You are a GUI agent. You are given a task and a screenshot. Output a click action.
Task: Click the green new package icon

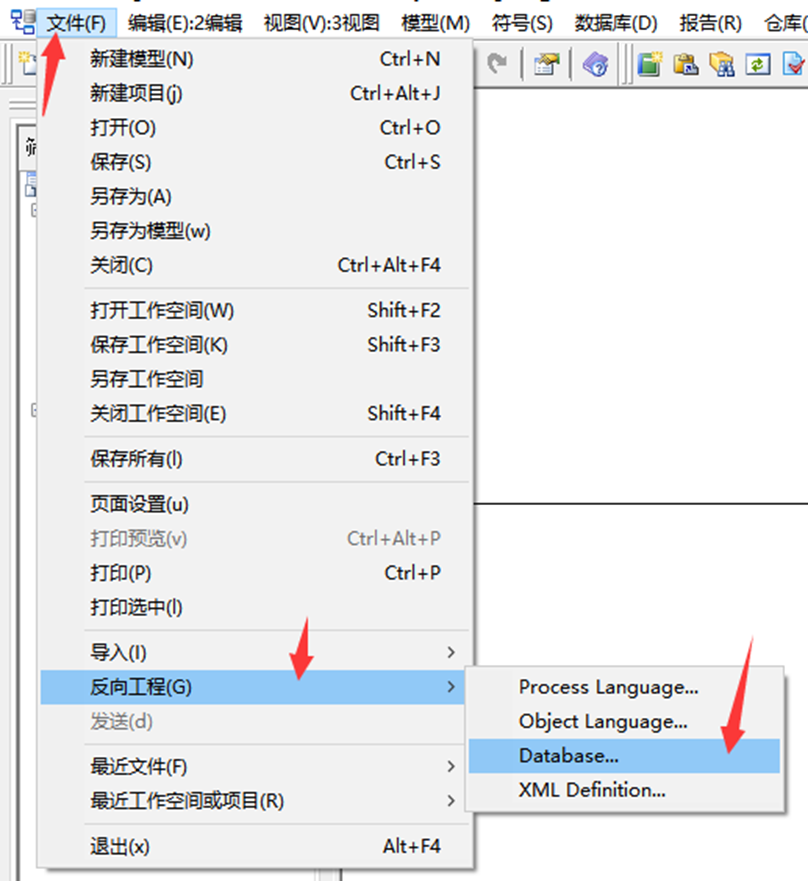coord(650,64)
